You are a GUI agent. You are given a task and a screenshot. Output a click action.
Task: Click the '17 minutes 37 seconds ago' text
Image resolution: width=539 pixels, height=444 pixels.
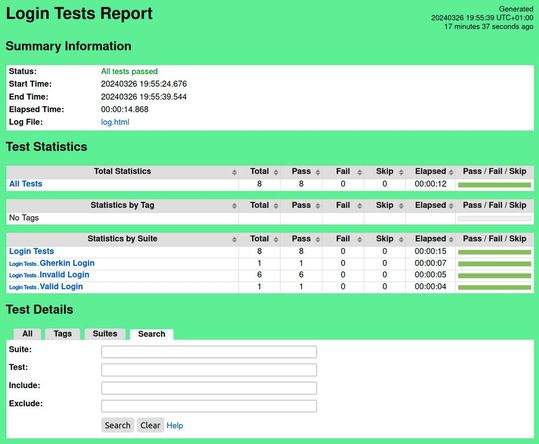(489, 26)
